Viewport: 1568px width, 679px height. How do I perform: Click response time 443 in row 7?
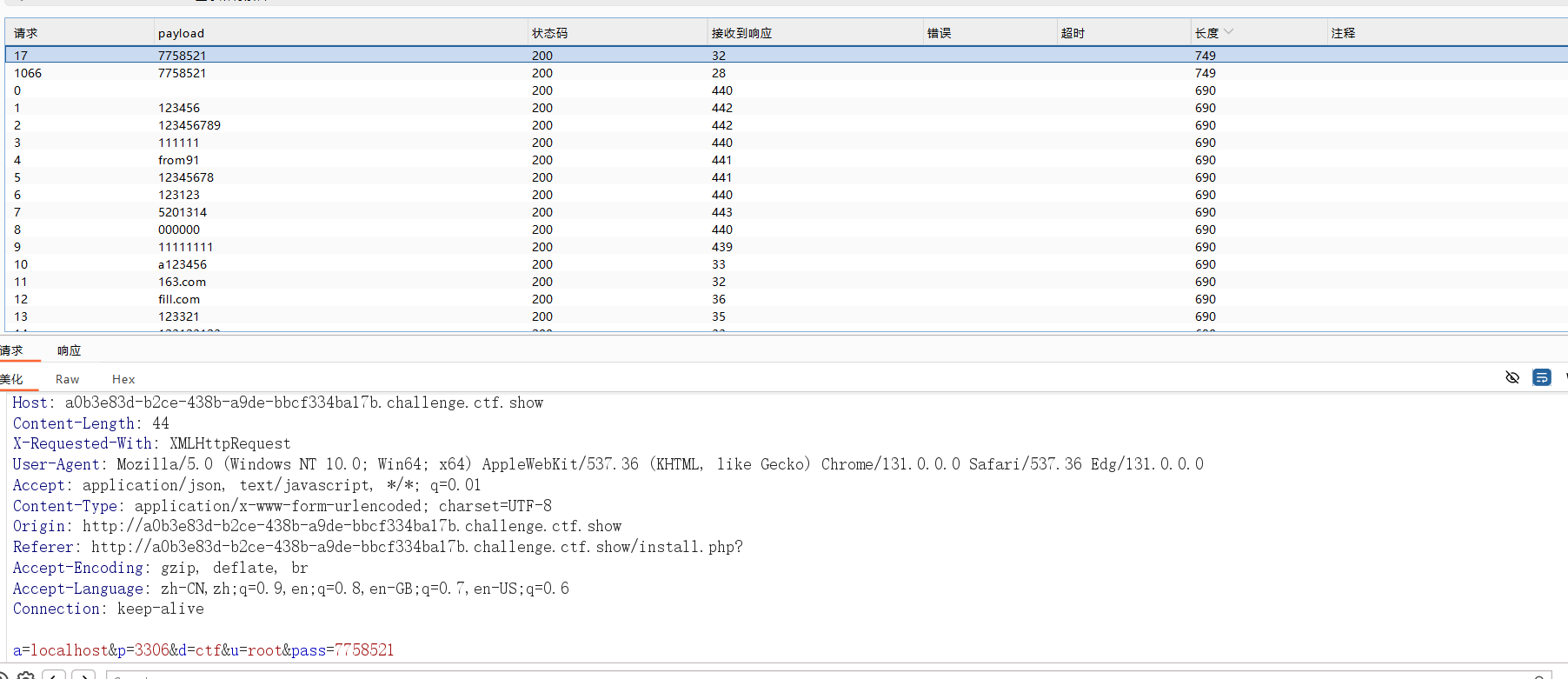point(721,212)
